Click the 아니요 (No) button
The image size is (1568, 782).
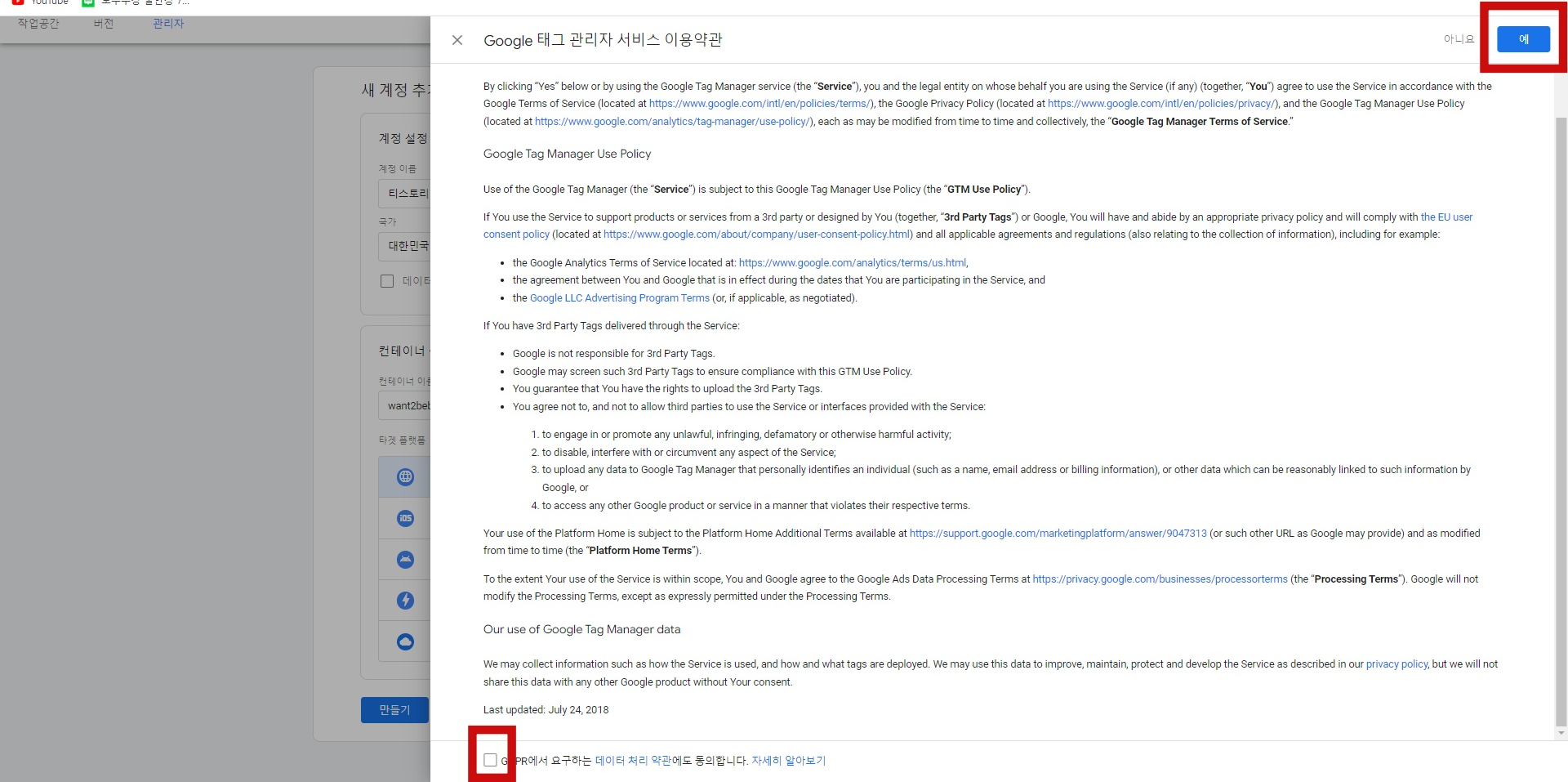coord(1459,39)
